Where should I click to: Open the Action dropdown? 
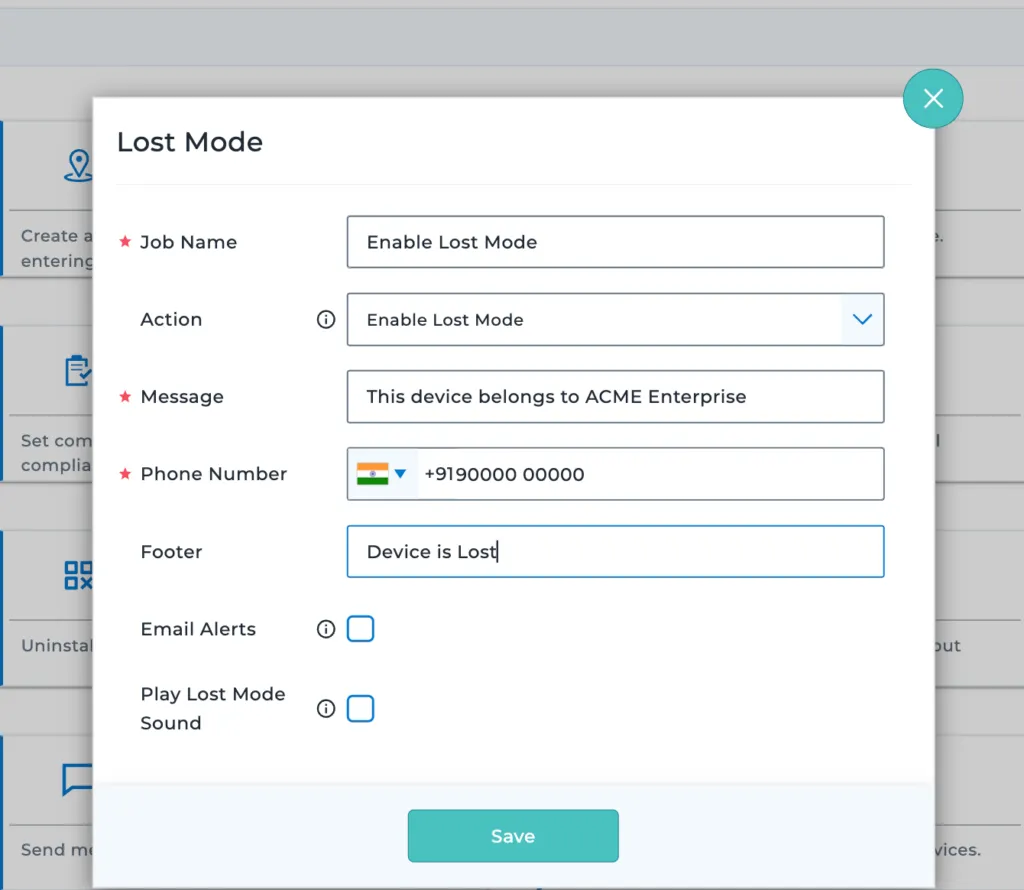[x=615, y=319]
